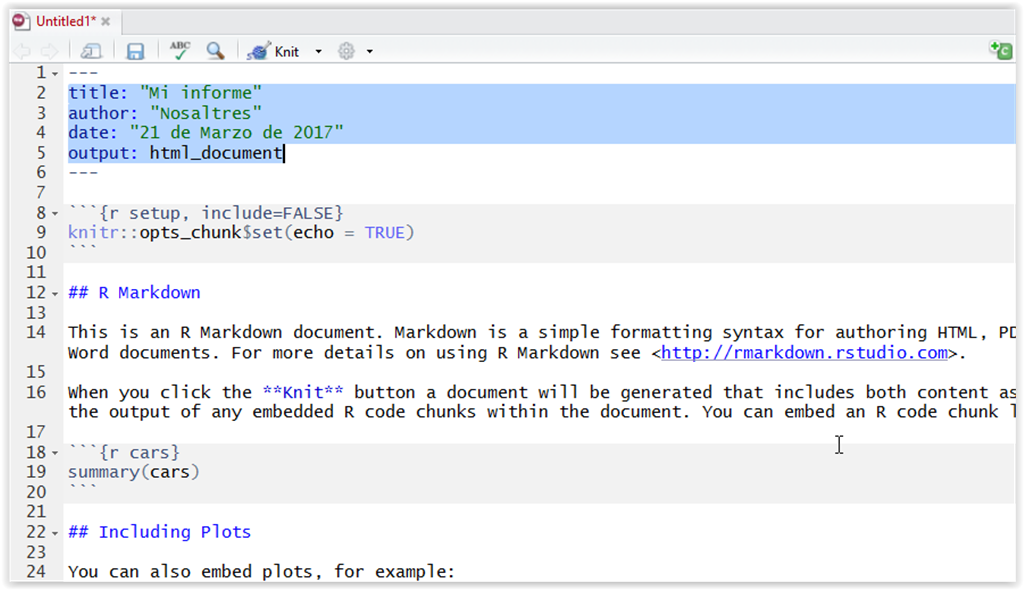Go forward to next source location

pyautogui.click(x=49, y=51)
